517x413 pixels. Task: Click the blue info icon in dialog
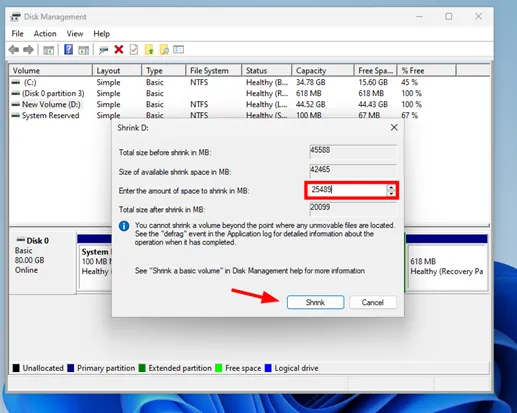click(x=124, y=226)
